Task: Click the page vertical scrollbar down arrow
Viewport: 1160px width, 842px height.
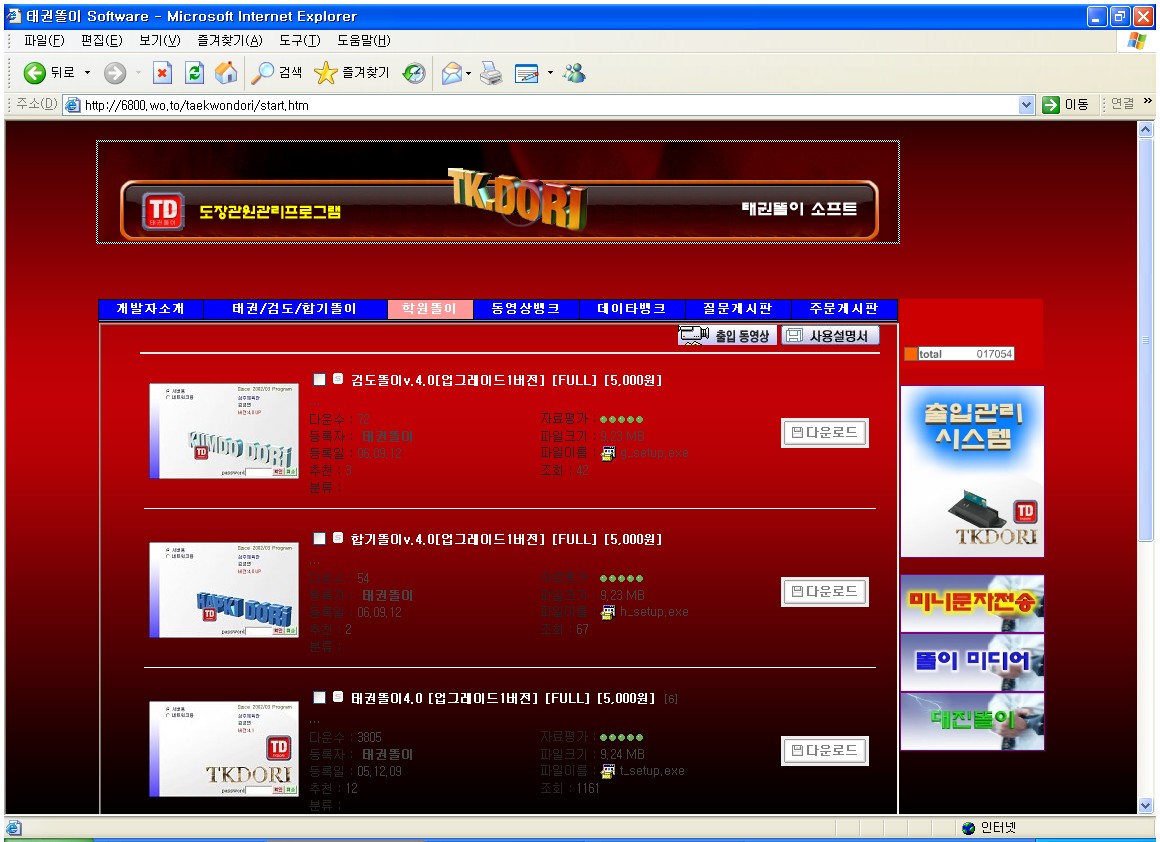Action: (x=1146, y=805)
